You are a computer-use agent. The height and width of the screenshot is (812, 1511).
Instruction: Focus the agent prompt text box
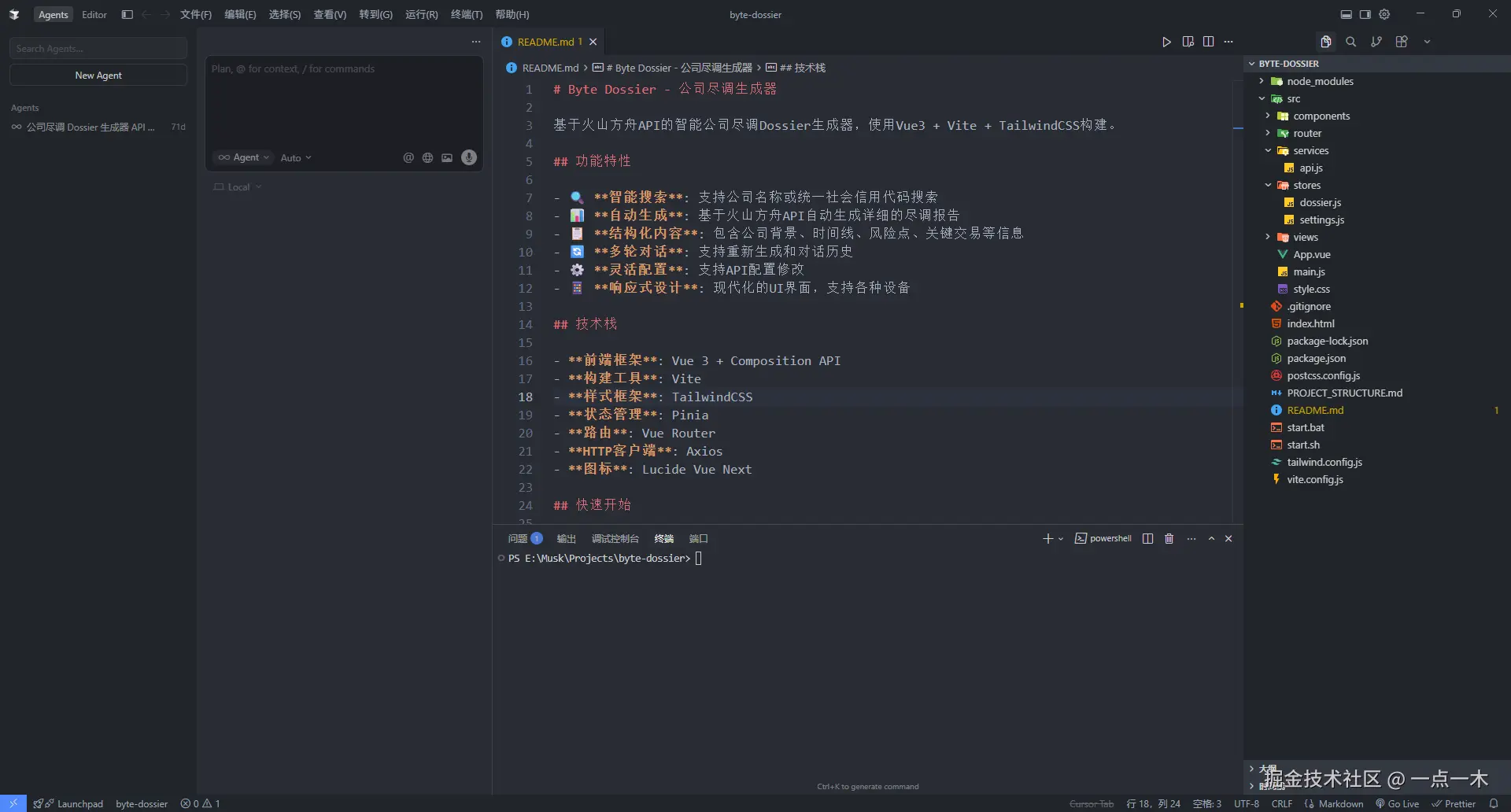(344, 102)
